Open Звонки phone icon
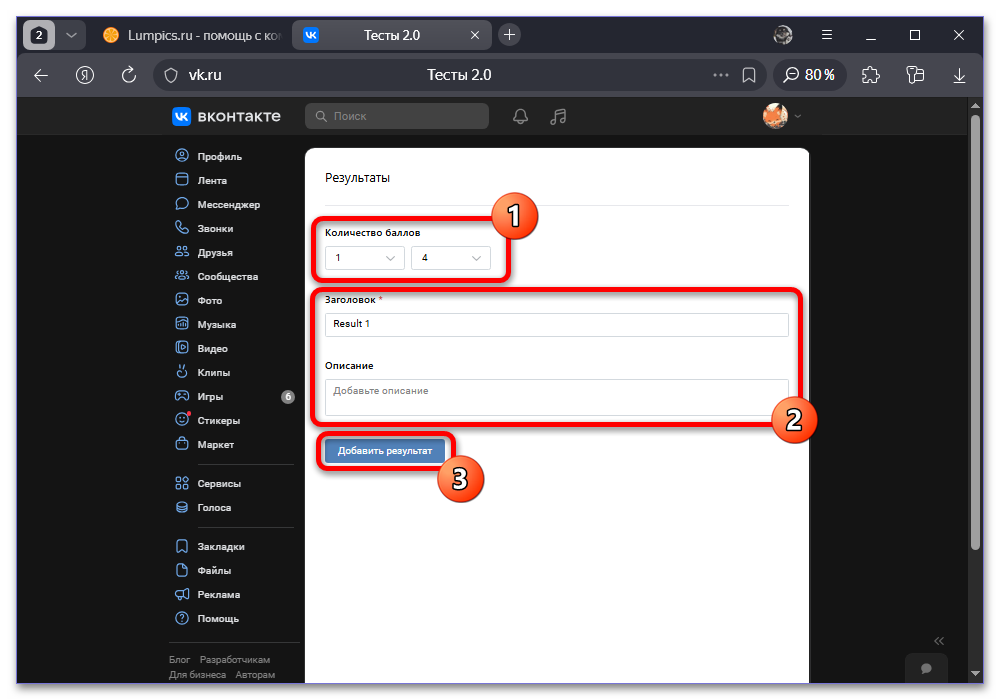This screenshot has height=700, width=1000. pyautogui.click(x=182, y=228)
